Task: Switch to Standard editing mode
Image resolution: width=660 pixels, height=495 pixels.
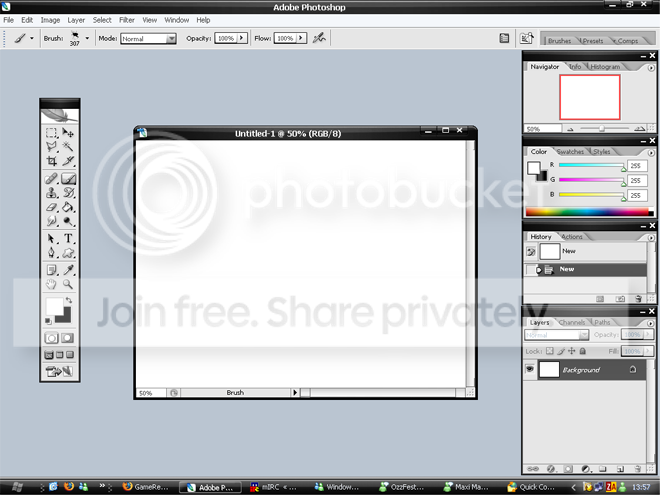Action: click(51, 338)
